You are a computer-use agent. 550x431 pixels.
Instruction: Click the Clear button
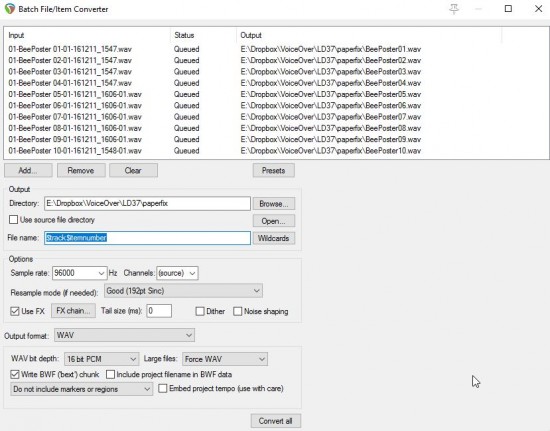(133, 170)
